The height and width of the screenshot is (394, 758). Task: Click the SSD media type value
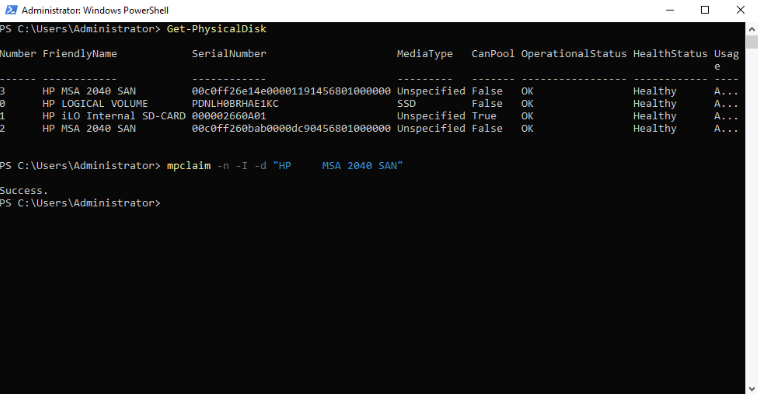coord(406,103)
